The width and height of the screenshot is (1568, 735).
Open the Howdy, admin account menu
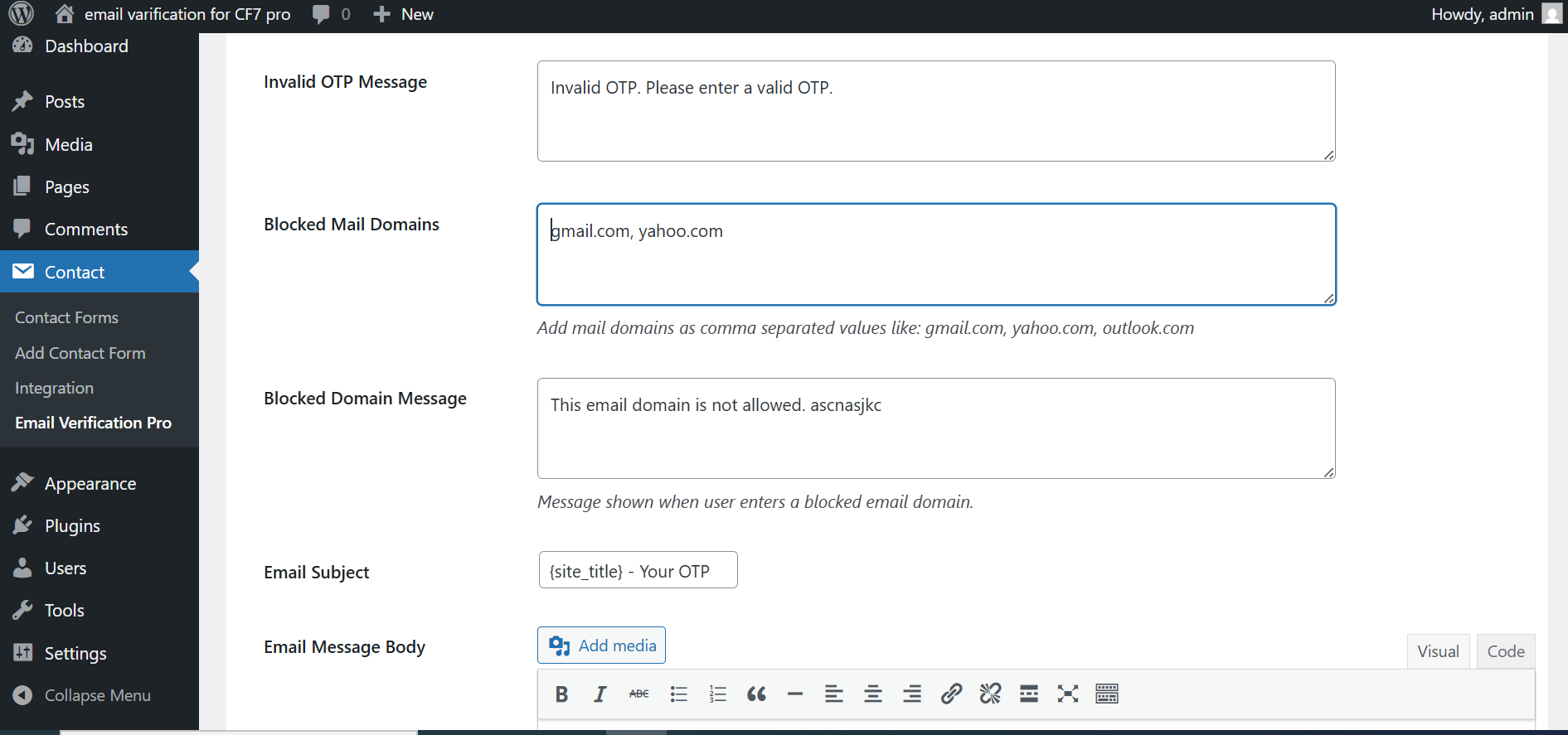click(x=1496, y=14)
